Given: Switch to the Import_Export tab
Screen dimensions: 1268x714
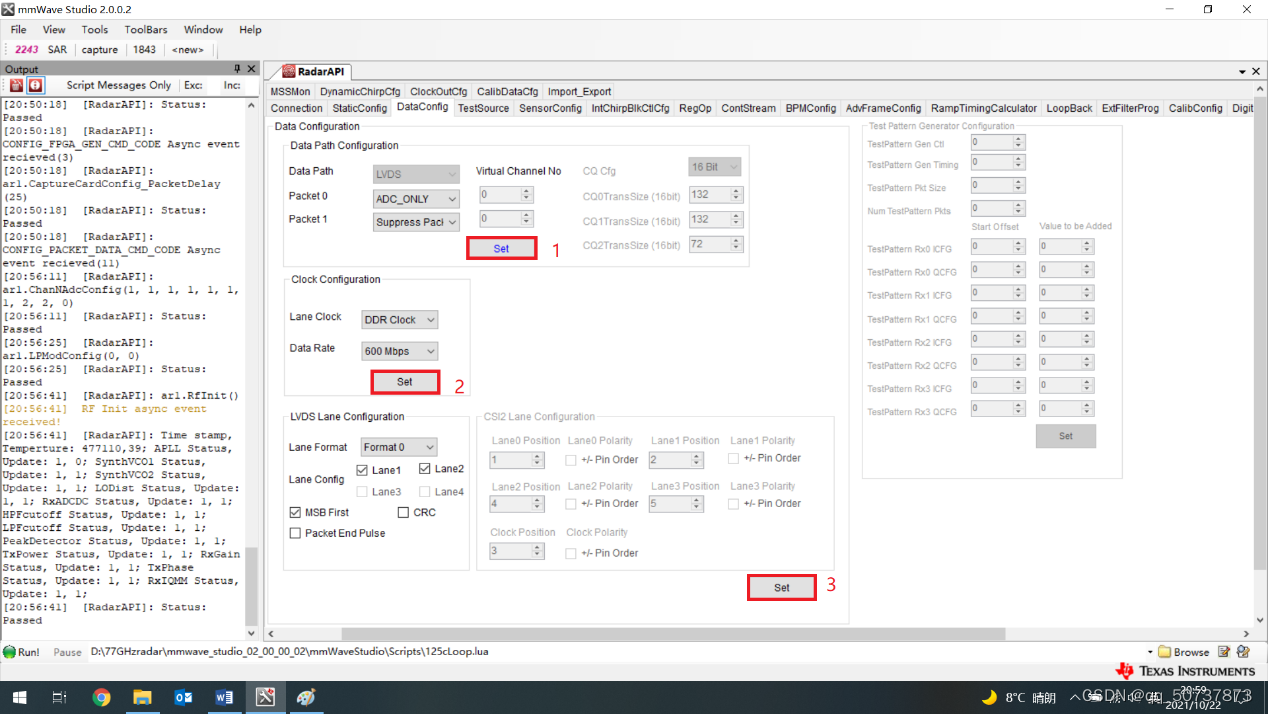Looking at the screenshot, I should tap(579, 91).
